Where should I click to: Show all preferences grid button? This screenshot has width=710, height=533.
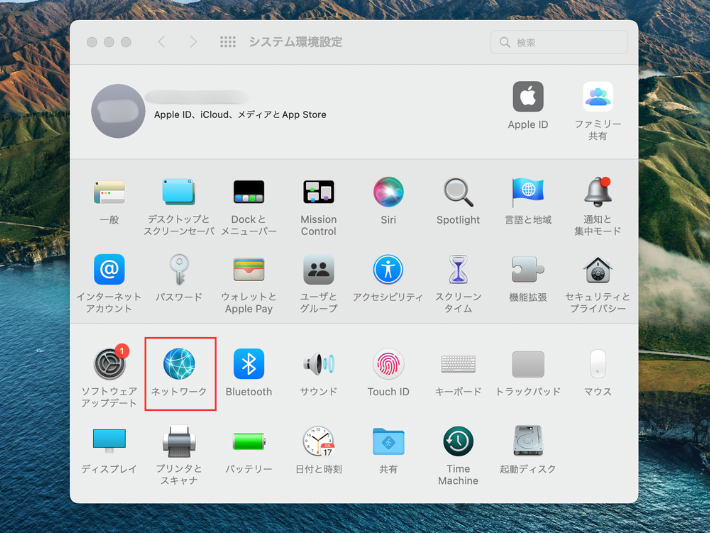(228, 42)
